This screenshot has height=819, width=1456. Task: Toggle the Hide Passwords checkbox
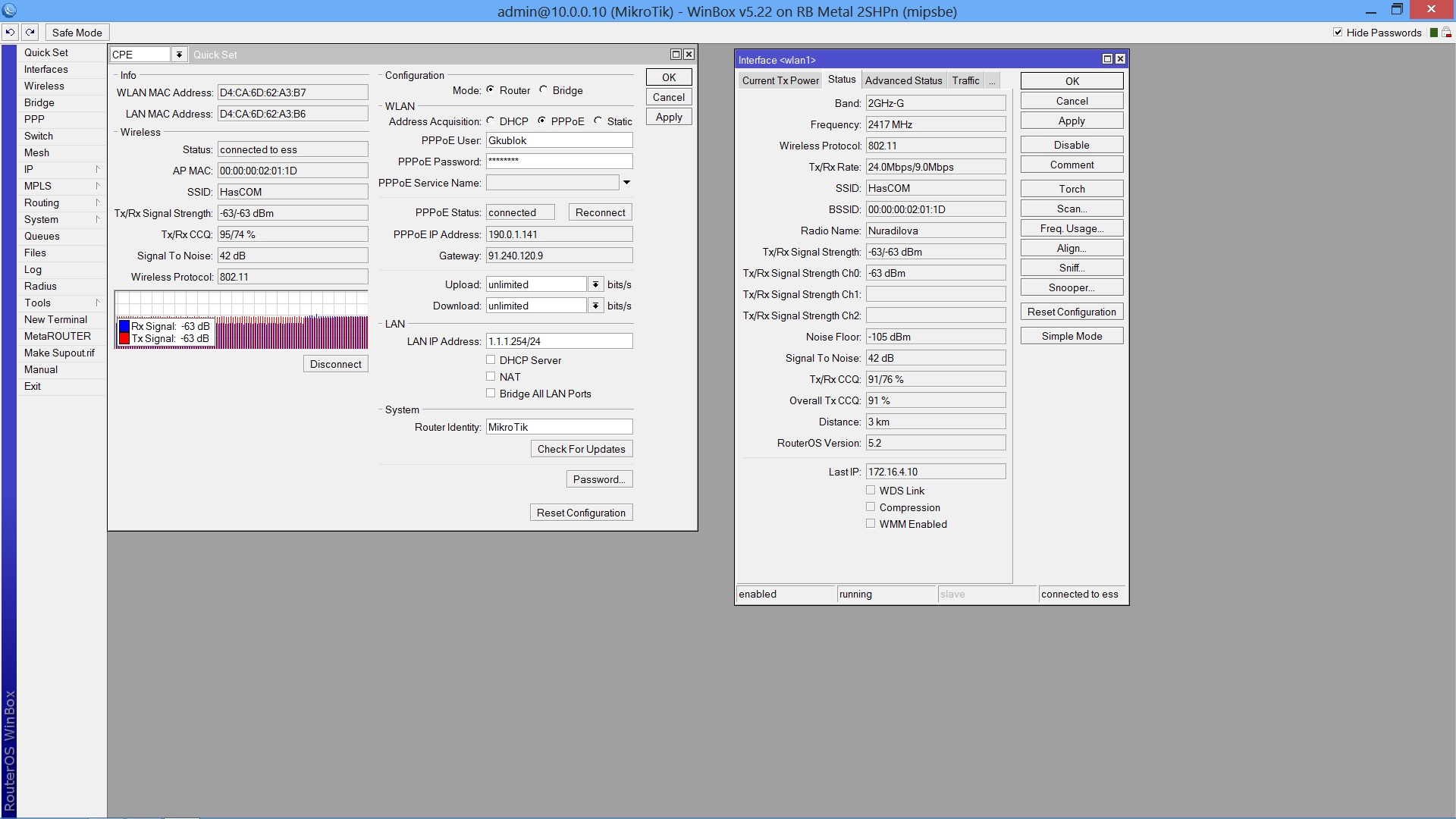1338,33
